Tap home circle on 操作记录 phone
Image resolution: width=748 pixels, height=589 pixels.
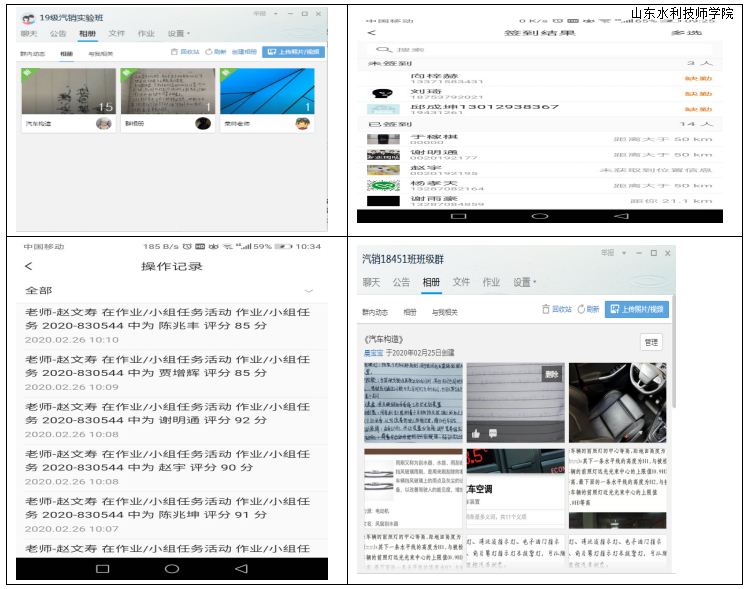click(x=172, y=568)
